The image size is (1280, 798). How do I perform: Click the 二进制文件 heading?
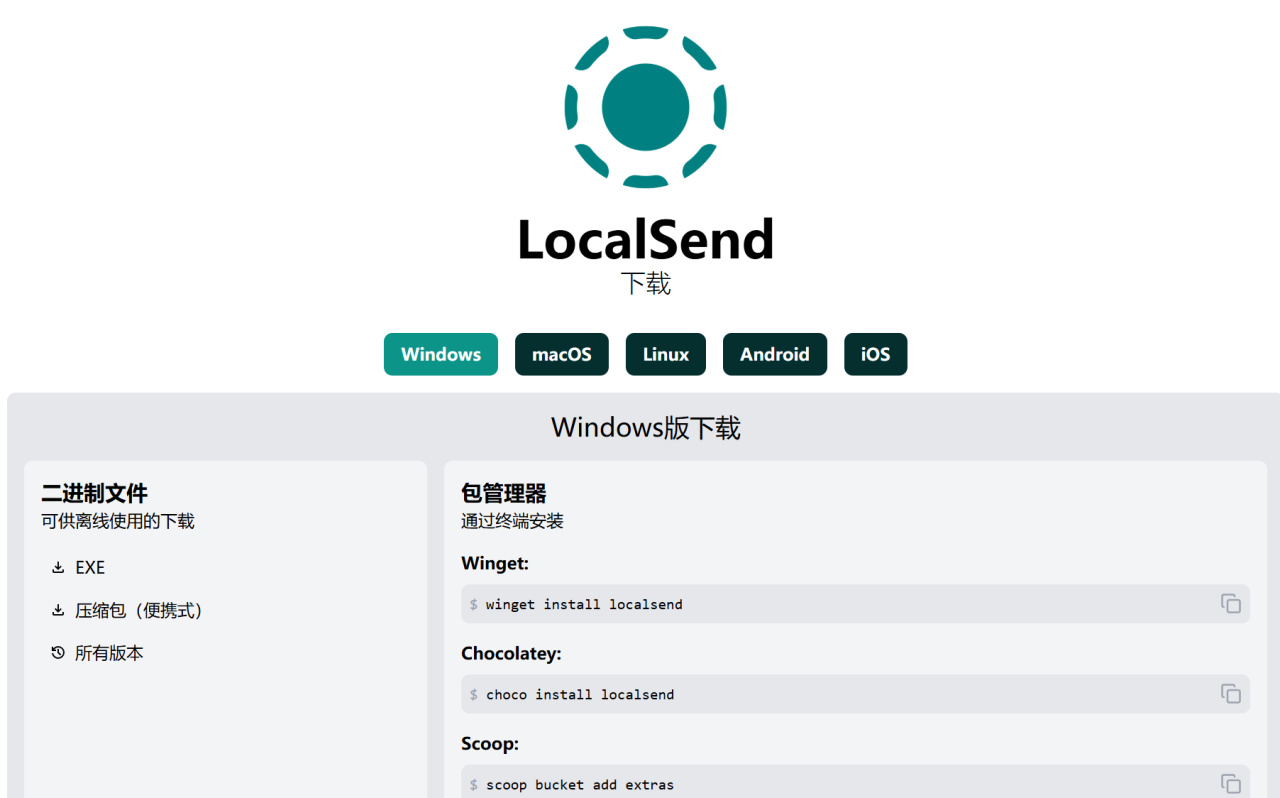(94, 493)
